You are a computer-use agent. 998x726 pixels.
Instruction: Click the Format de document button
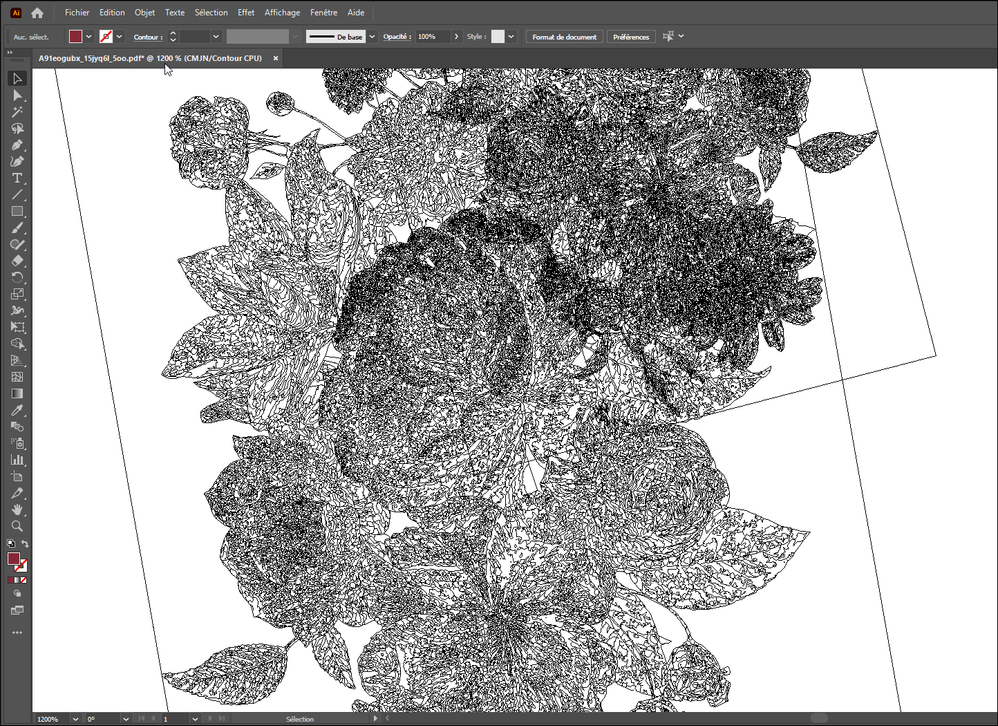click(x=565, y=37)
